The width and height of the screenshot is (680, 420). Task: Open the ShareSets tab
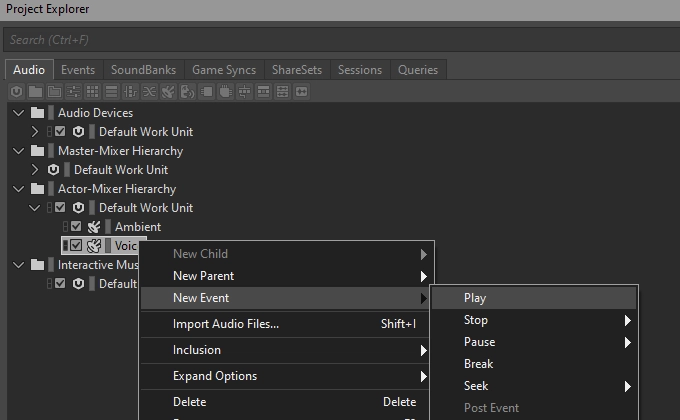(297, 70)
